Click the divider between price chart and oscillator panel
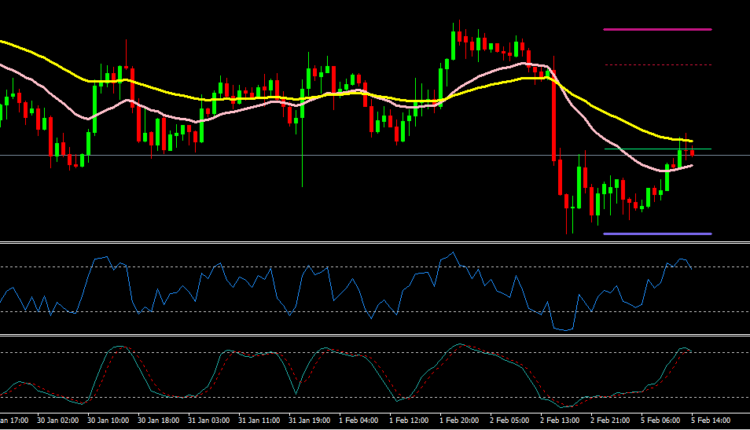 coord(375,243)
